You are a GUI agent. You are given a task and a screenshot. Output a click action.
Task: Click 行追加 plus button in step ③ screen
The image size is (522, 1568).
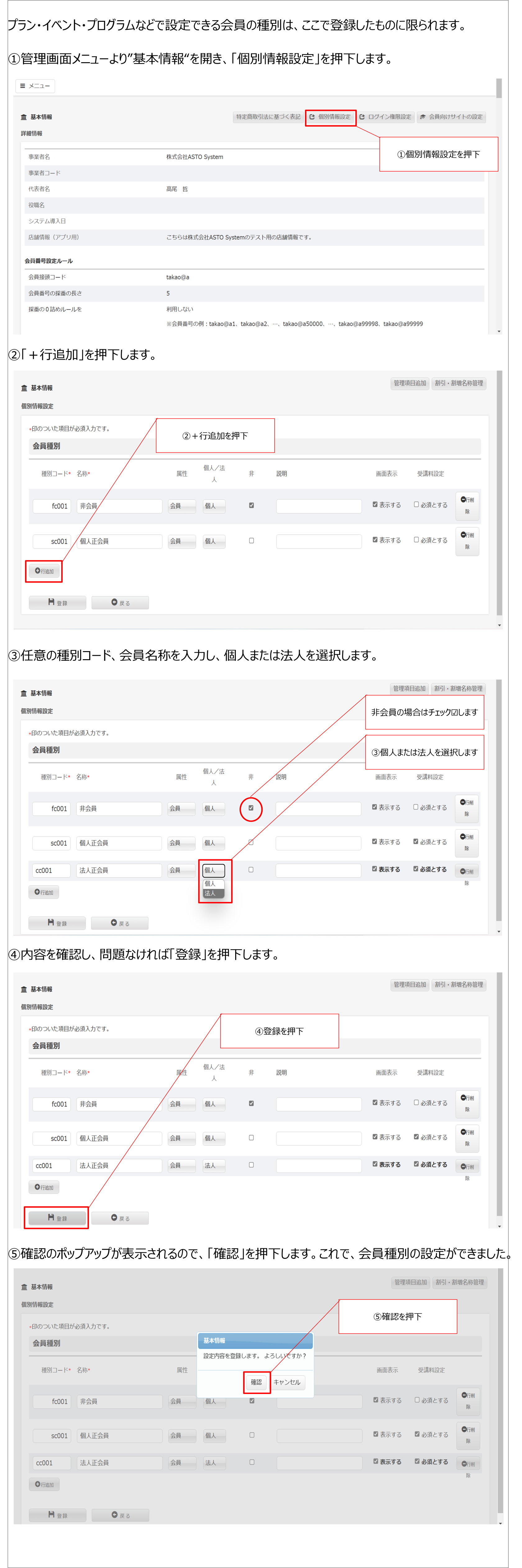[44, 892]
